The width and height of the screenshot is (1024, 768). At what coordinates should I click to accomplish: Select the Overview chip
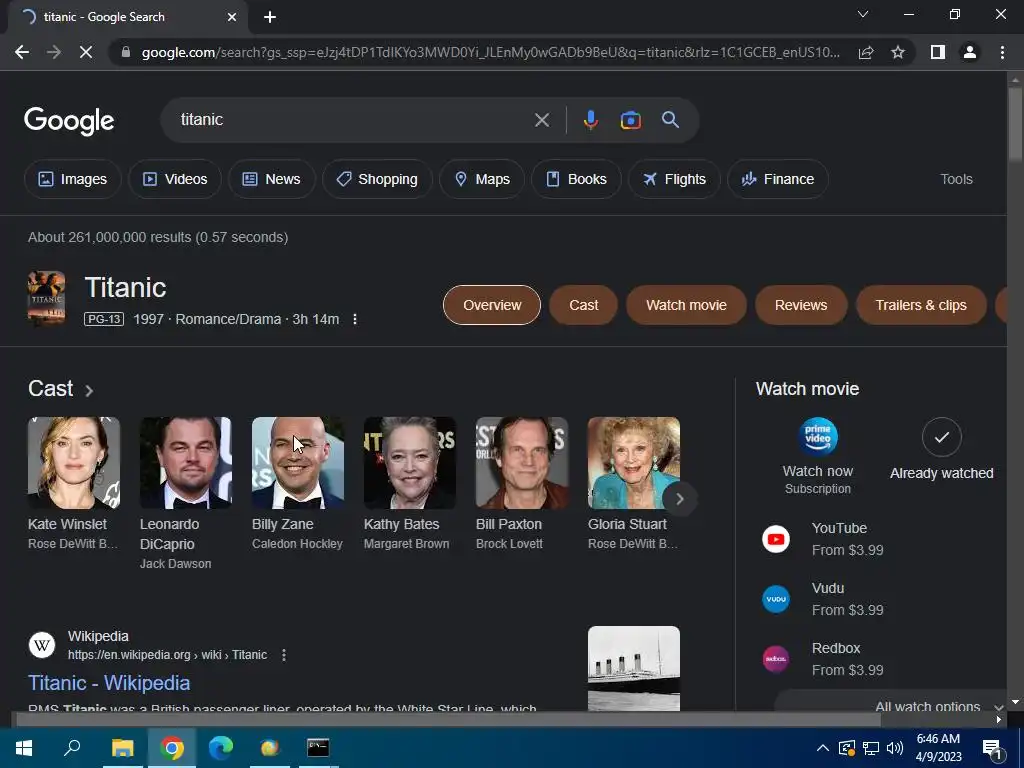click(x=492, y=305)
